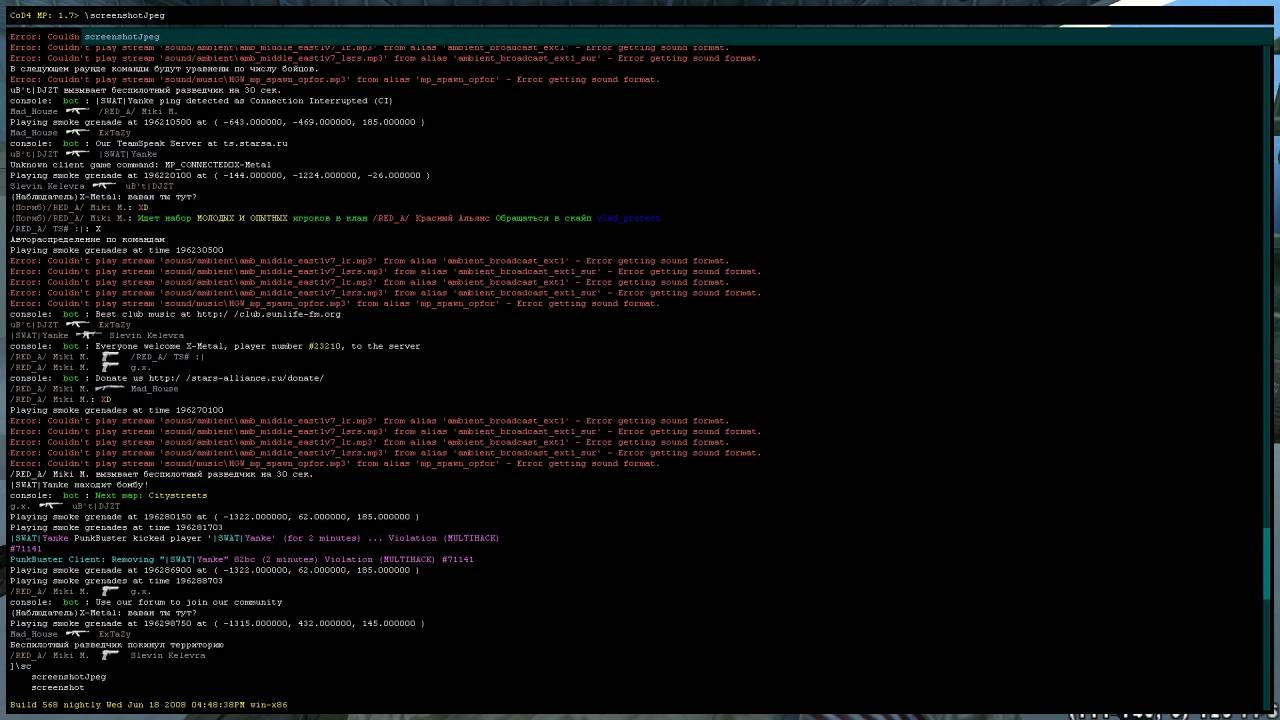Viewport: 1280px width, 720px height.
Task: Click the weapon icon between Mad_House and /RED_A/ Miki M.
Action: coord(78,111)
